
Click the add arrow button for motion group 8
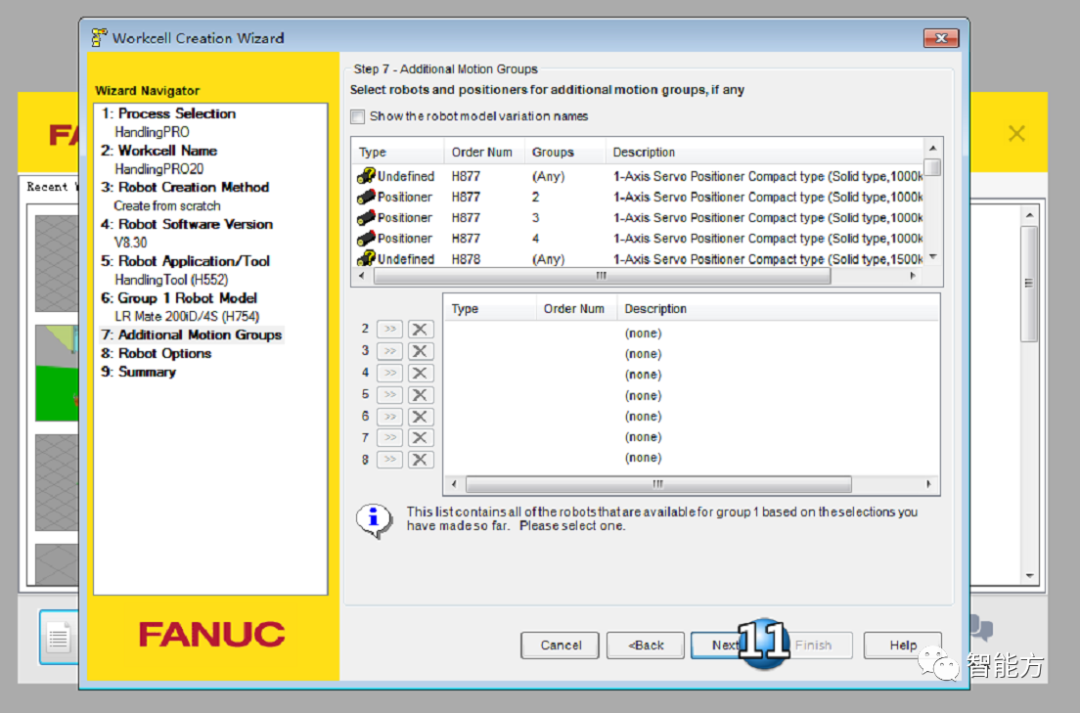pos(390,459)
